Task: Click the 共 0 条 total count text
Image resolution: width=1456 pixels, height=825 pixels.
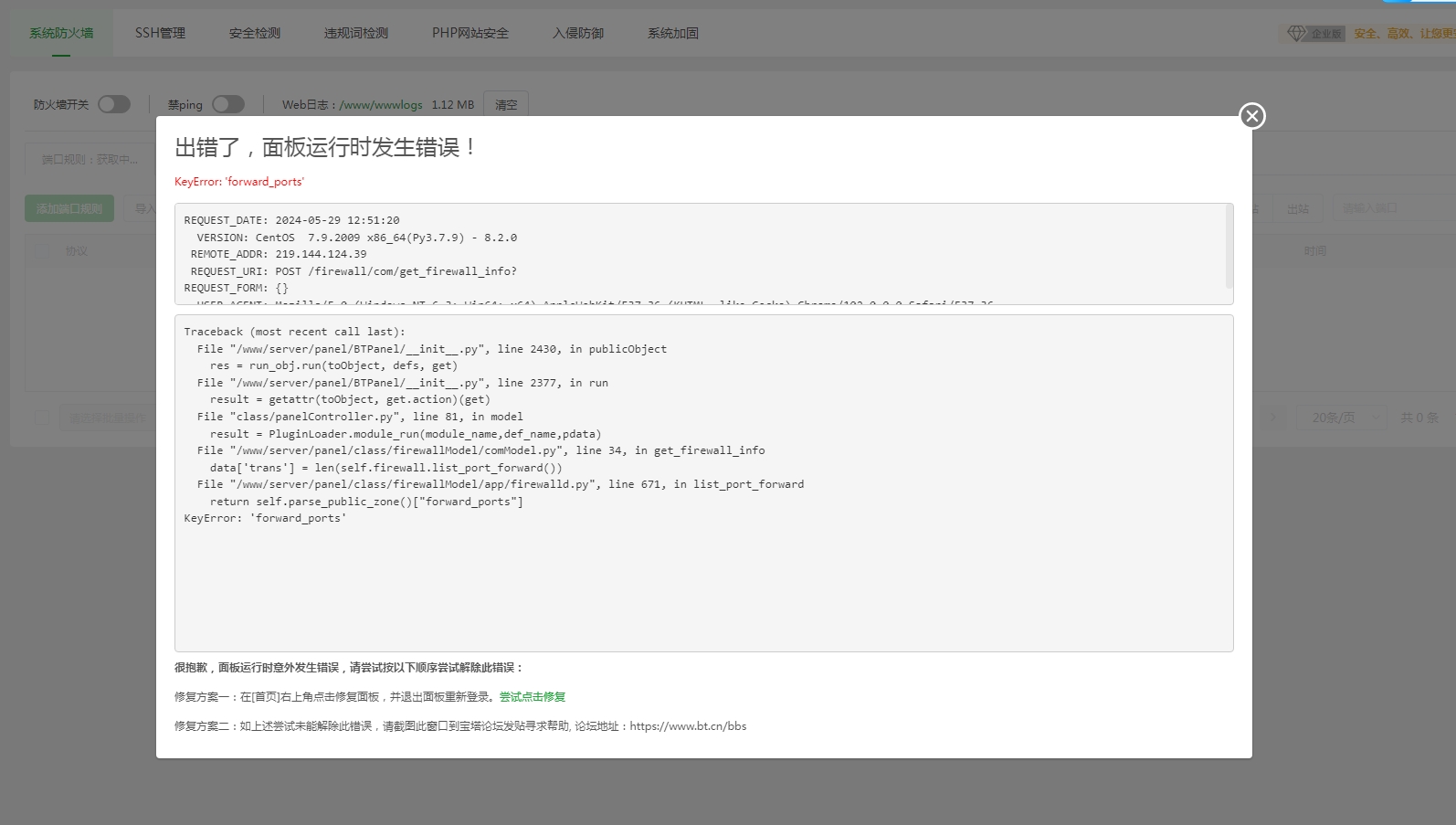Action: click(x=1419, y=418)
